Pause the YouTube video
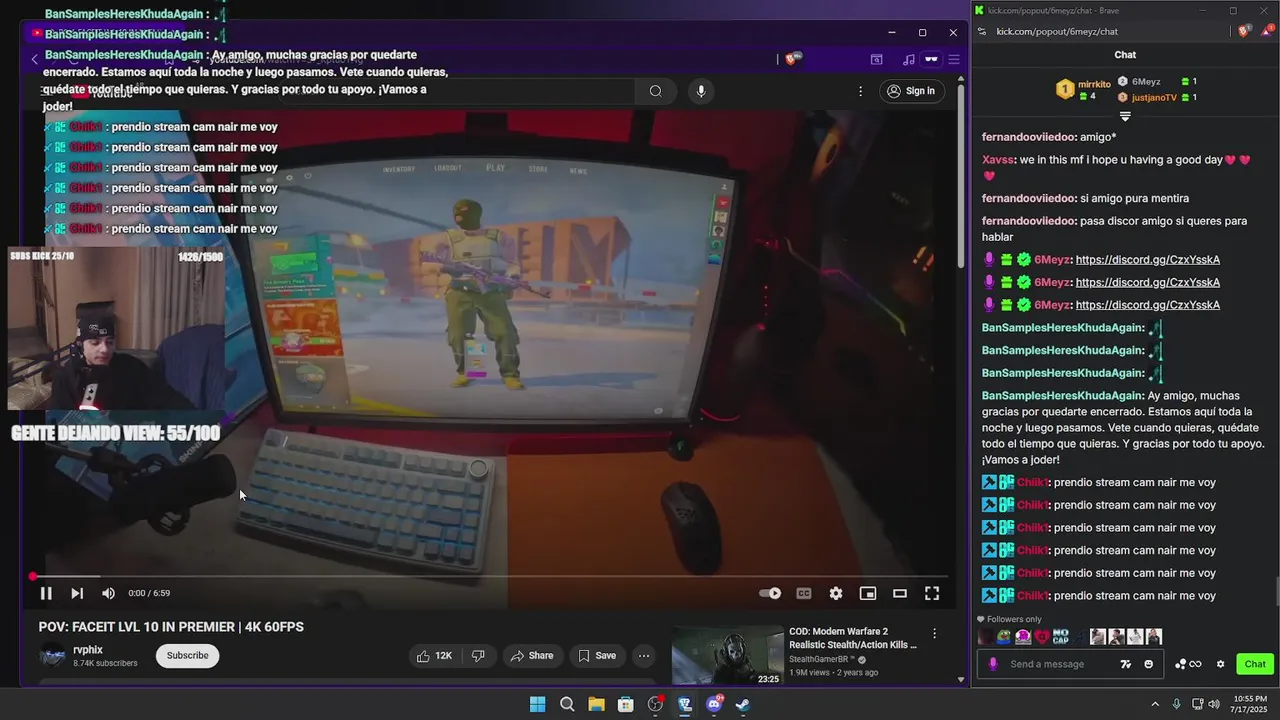 [46, 593]
